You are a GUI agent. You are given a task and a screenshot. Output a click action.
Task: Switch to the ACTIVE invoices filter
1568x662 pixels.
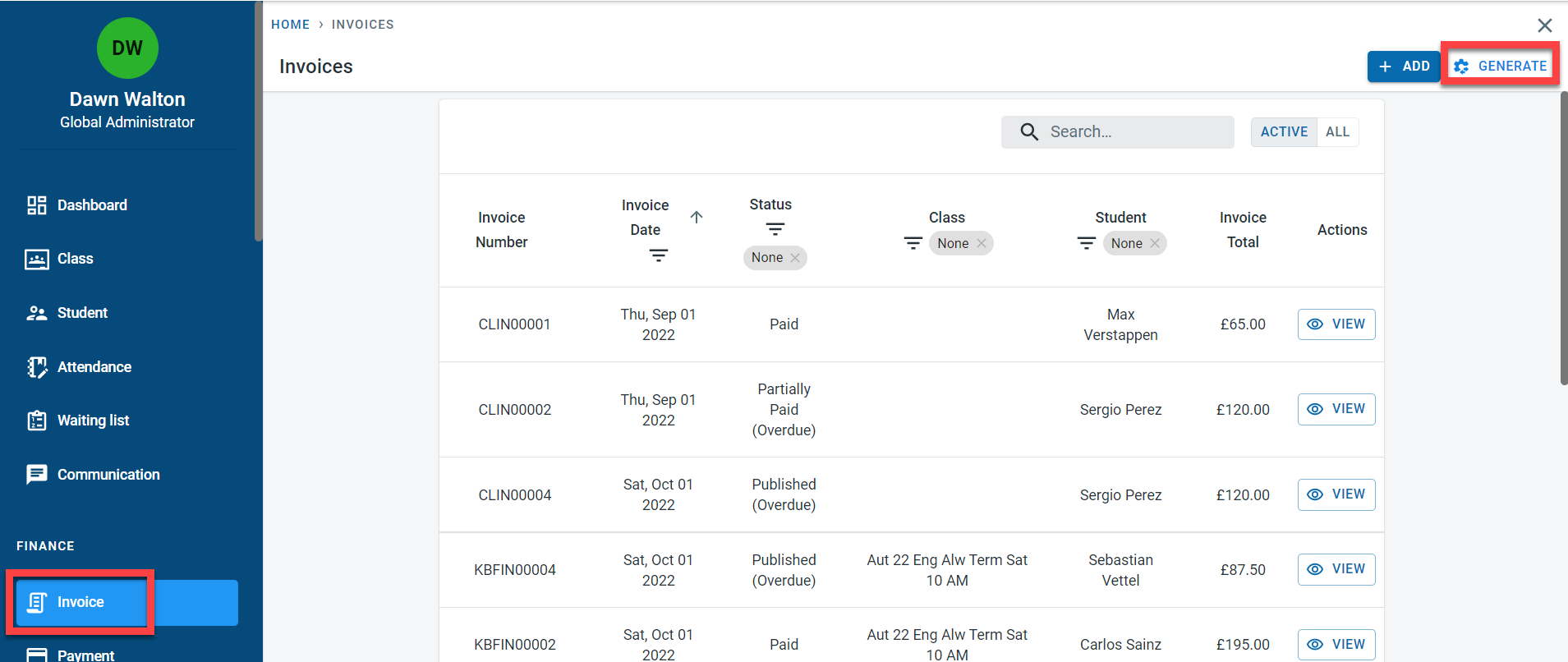click(x=1283, y=132)
